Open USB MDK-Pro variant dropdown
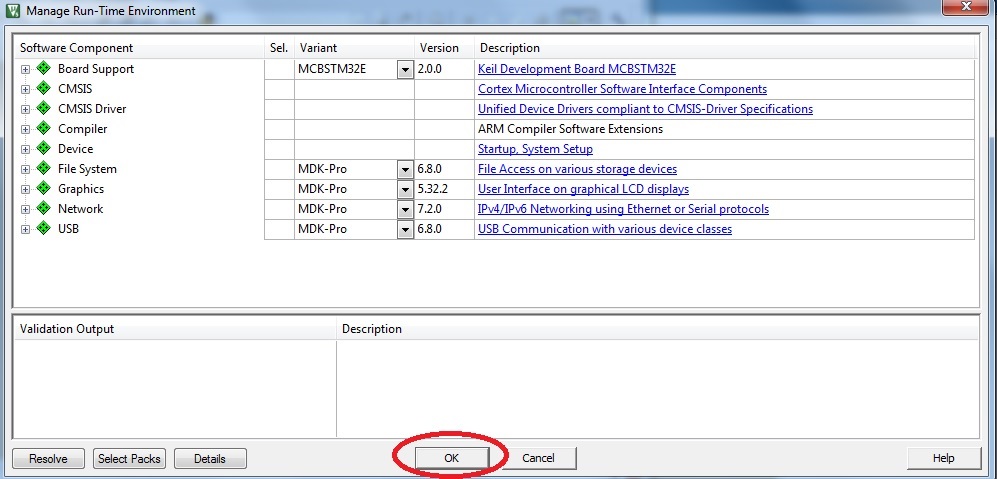Image resolution: width=997 pixels, height=479 pixels. click(405, 230)
